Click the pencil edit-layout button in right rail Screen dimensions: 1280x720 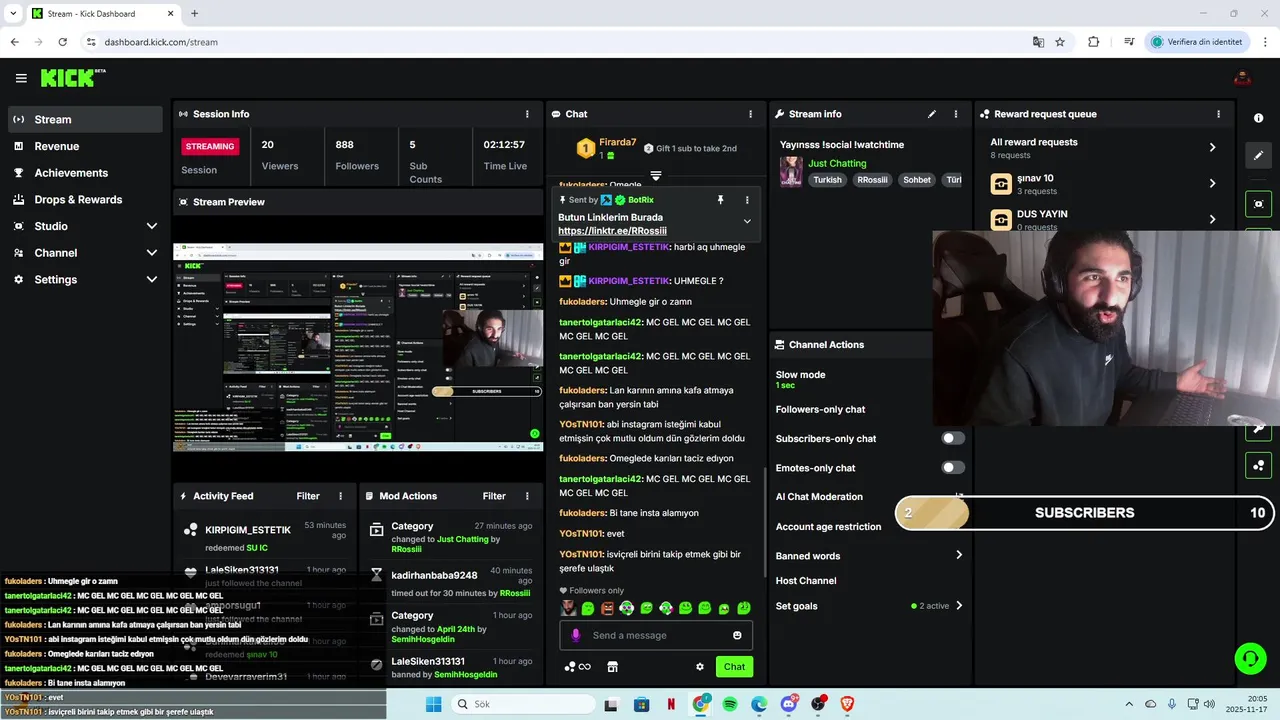coord(1258,155)
